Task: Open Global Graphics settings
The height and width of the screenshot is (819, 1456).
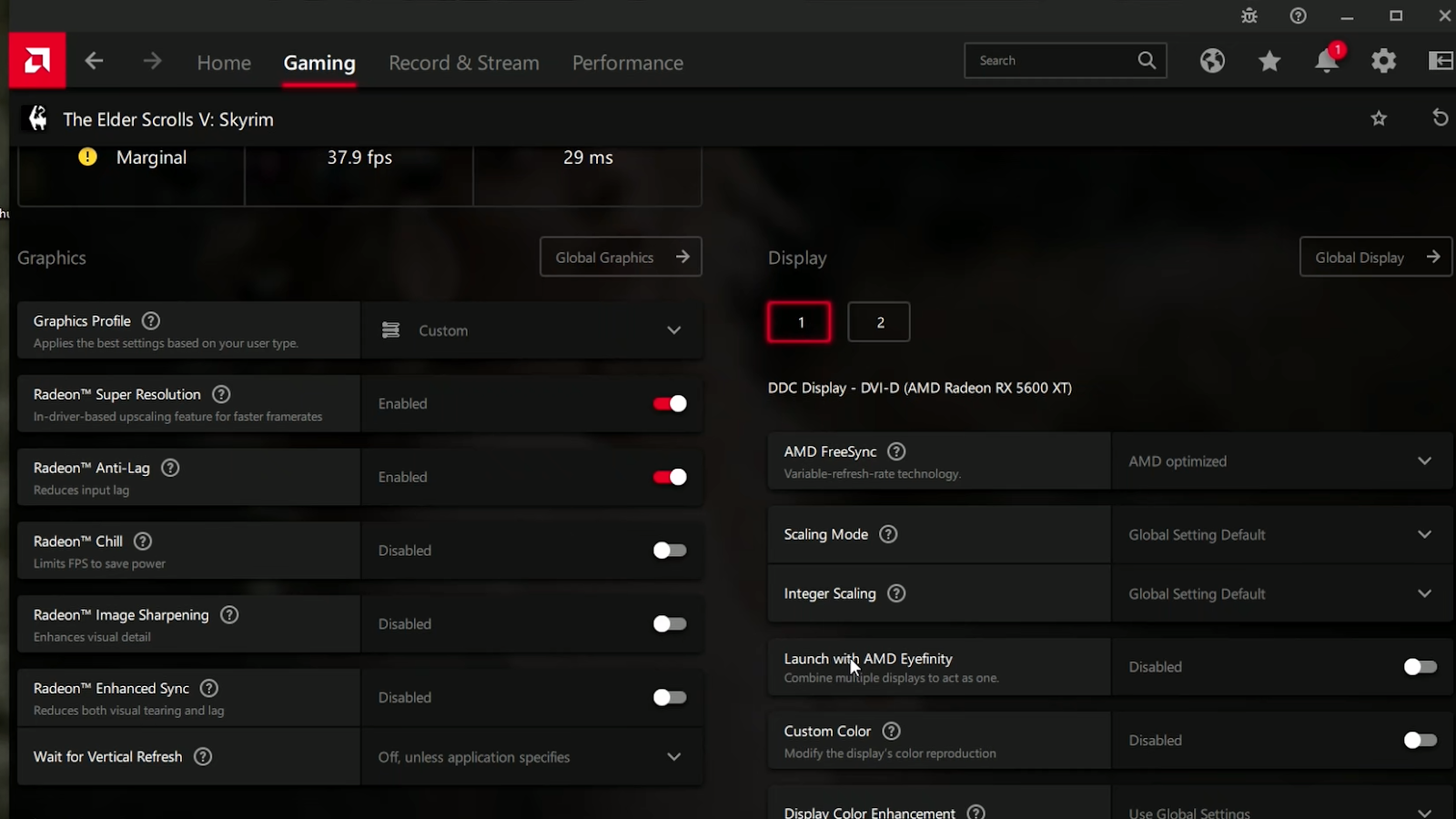Action: (621, 258)
